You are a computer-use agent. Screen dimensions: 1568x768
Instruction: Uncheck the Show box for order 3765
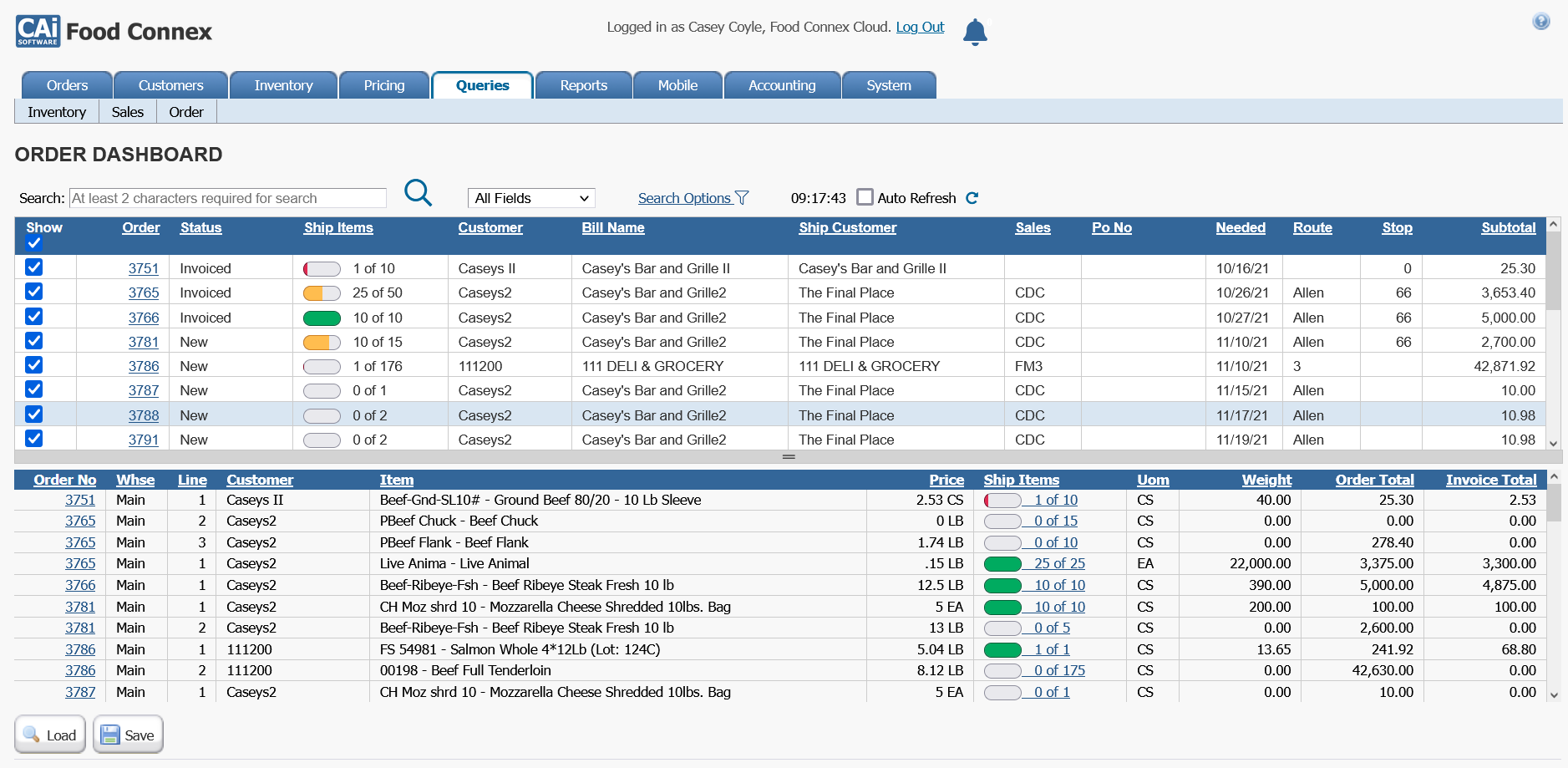coord(33,292)
